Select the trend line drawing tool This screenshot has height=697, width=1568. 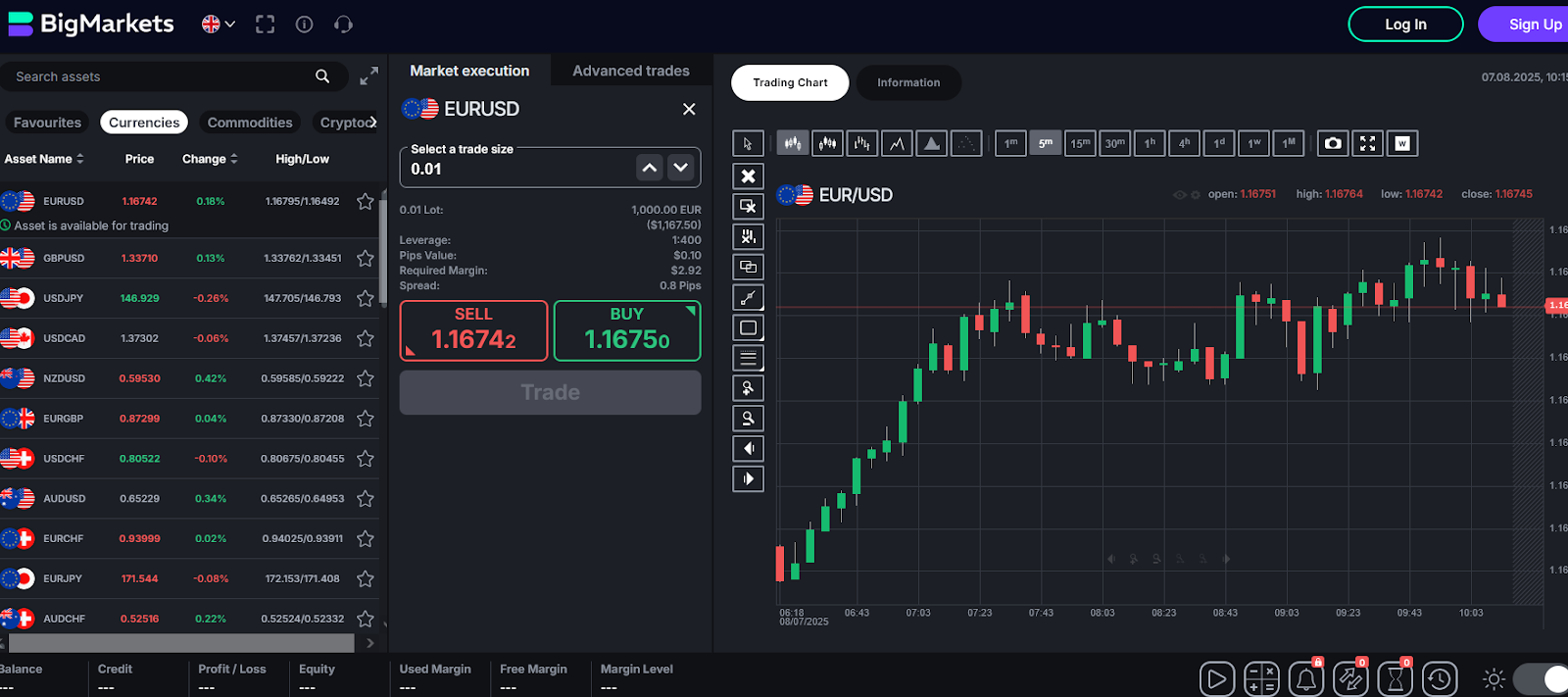click(x=748, y=297)
